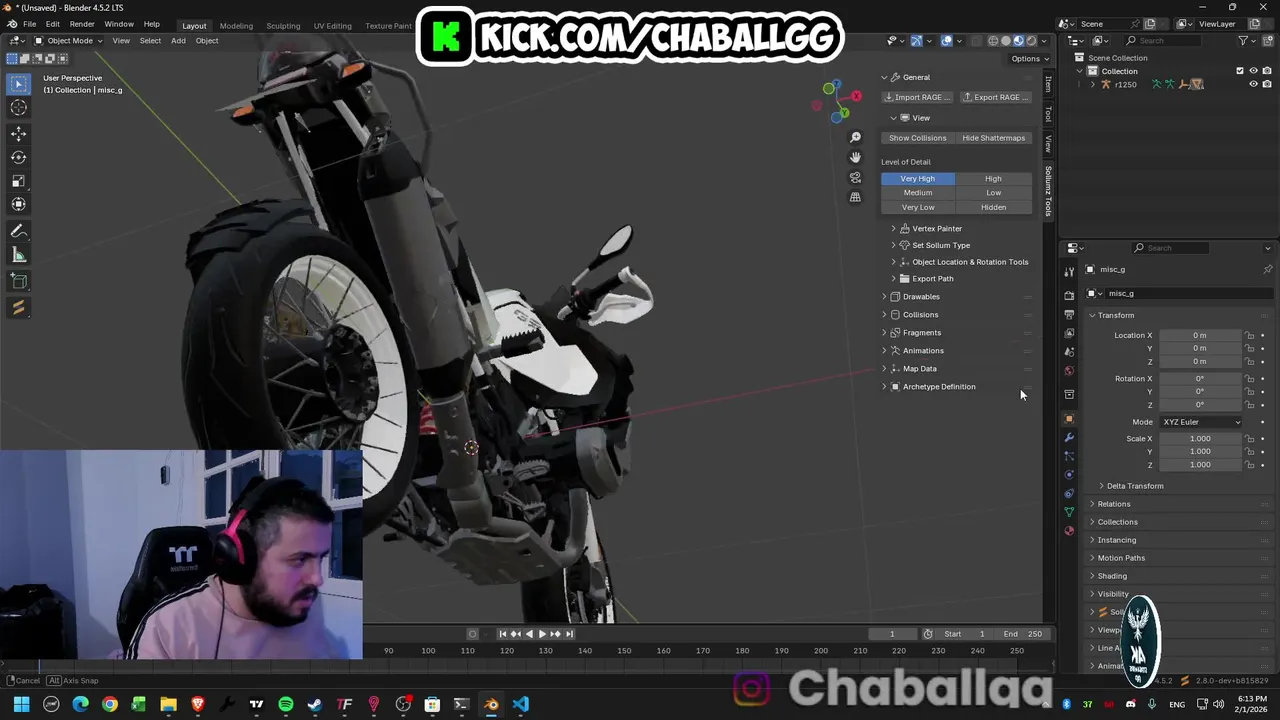Switch to the UV Editing workspace tab
1280x720 pixels.
pyautogui.click(x=332, y=25)
